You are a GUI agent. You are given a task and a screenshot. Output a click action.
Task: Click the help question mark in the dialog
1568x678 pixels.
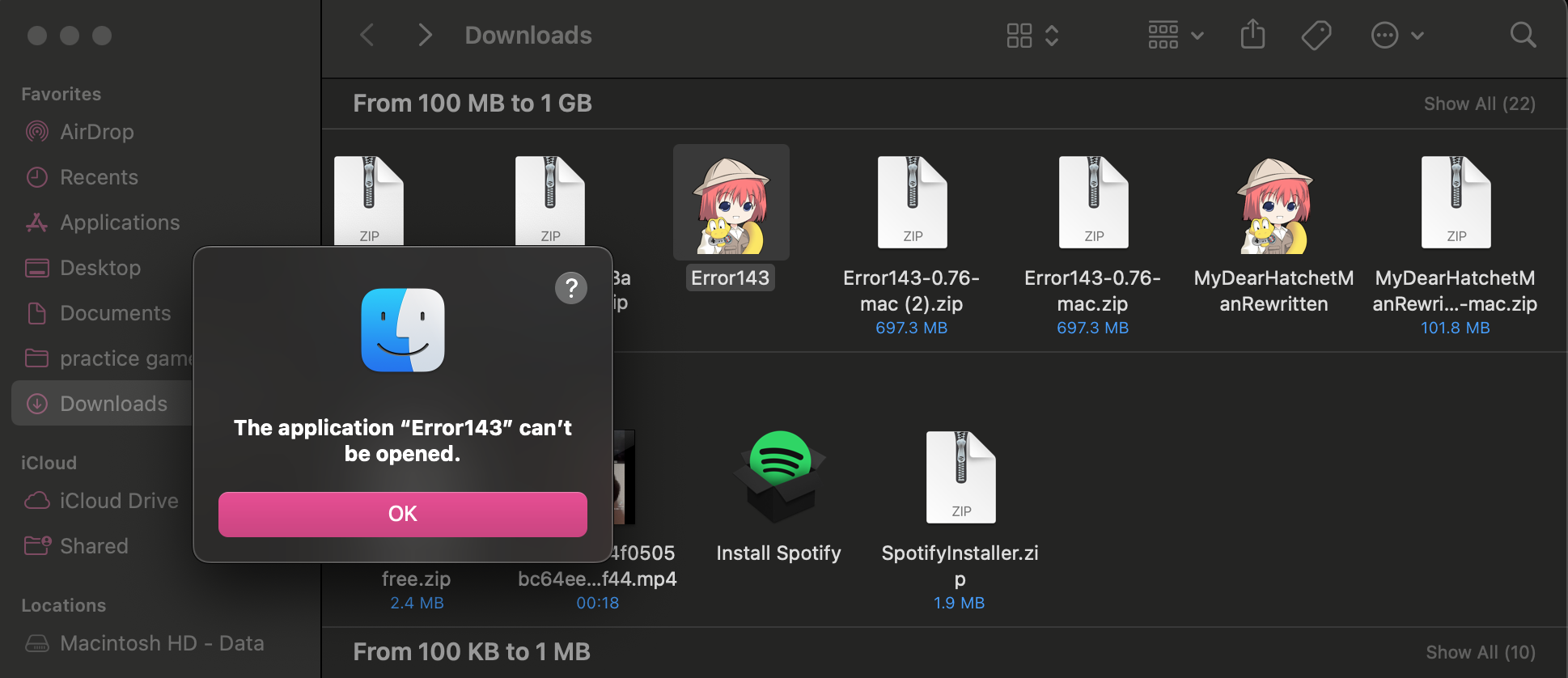click(570, 287)
